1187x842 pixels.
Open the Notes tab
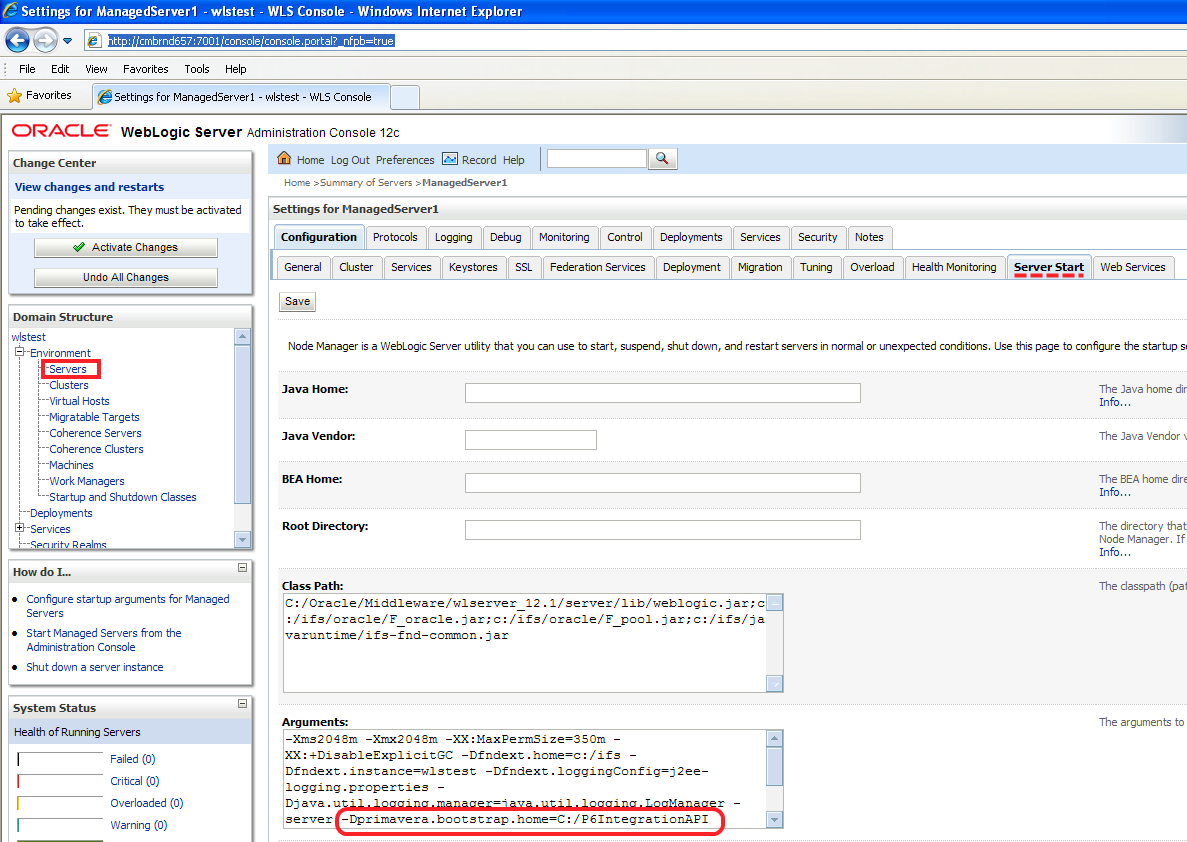tap(869, 237)
